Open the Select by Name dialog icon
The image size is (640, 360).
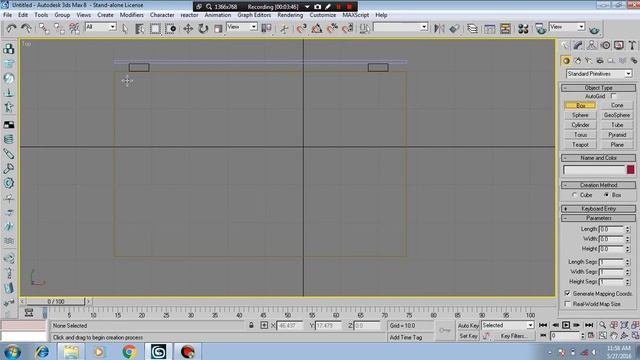click(140, 28)
